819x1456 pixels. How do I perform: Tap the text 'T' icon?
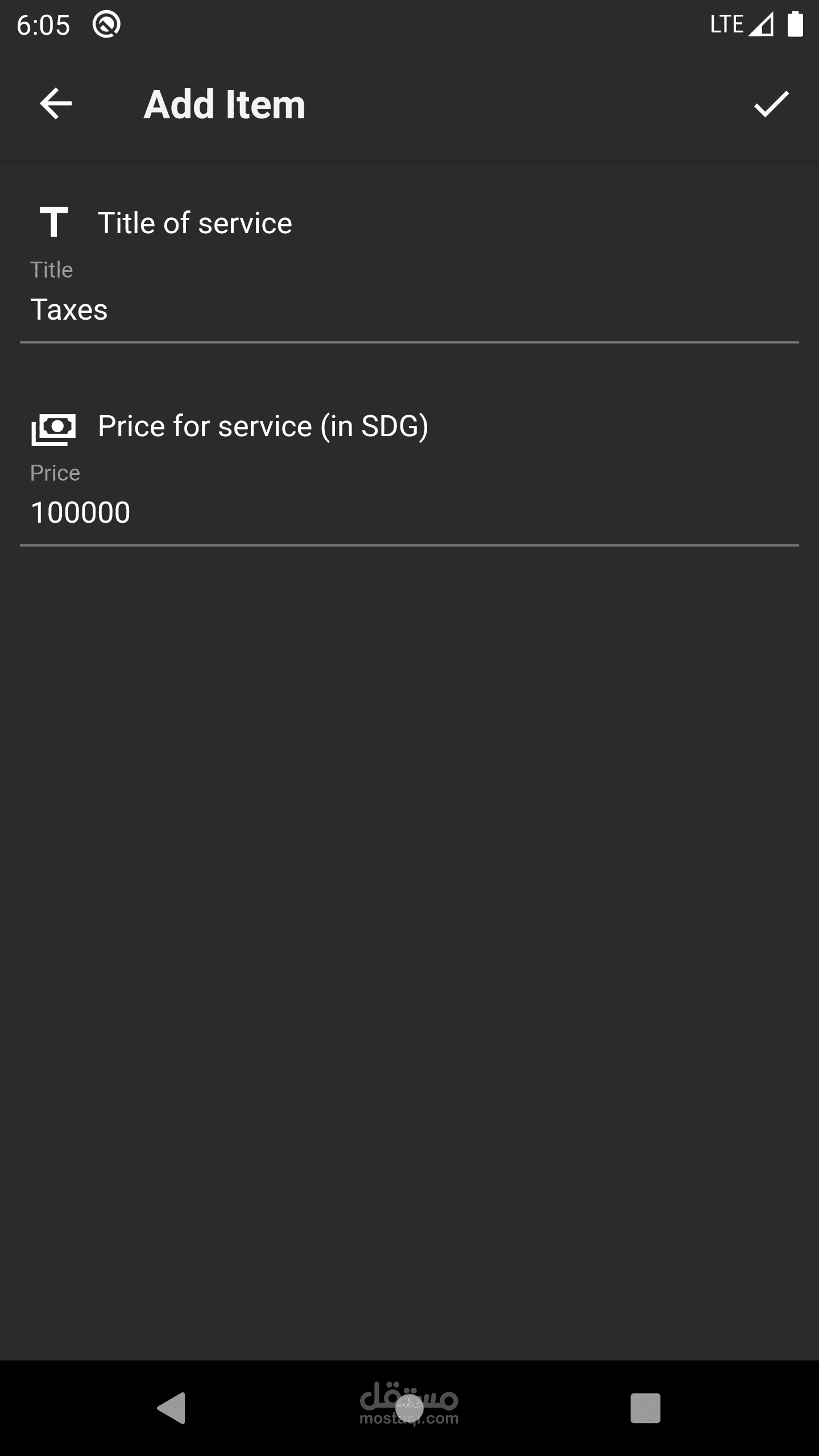point(53,222)
